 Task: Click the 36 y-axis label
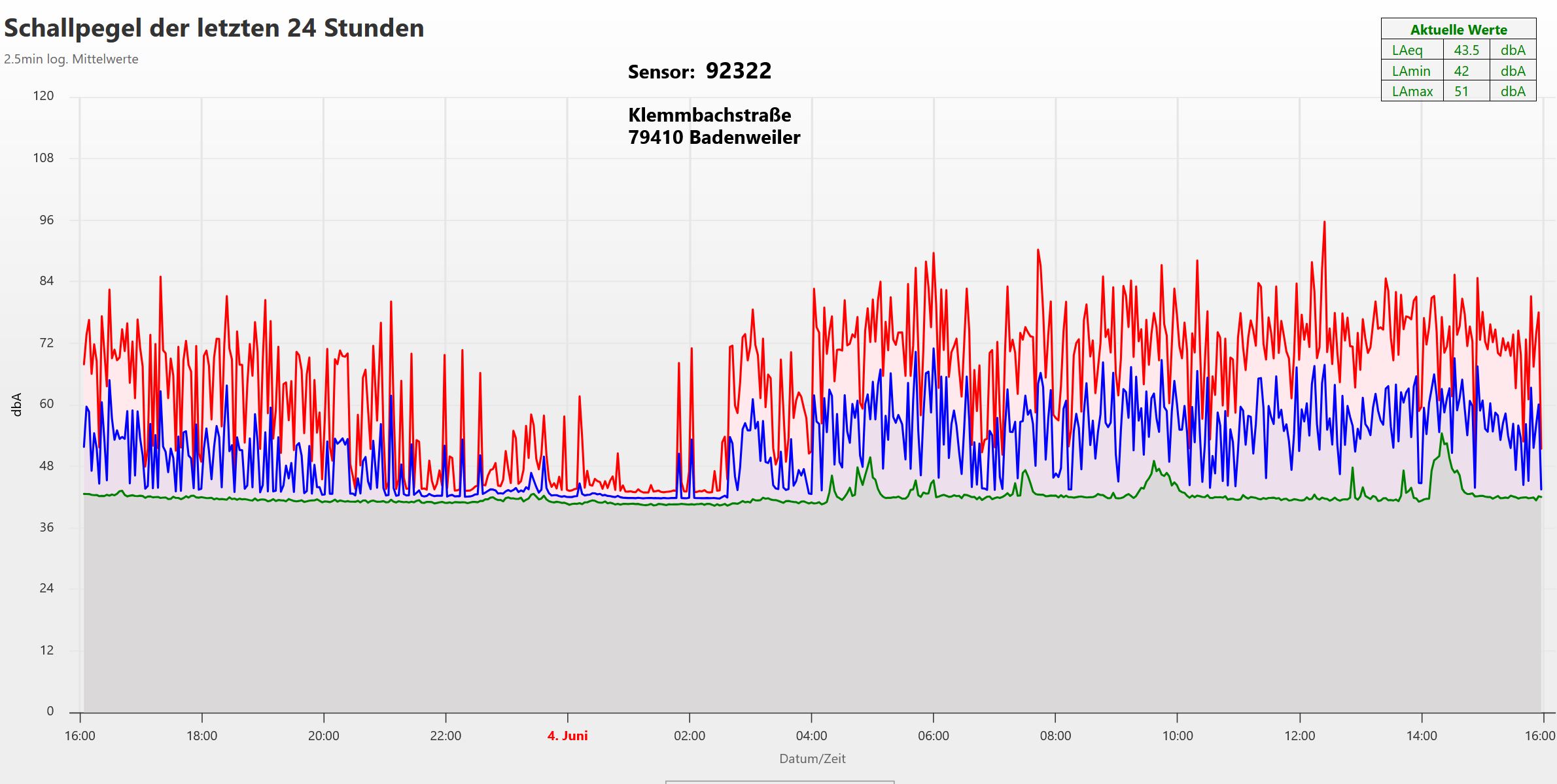pos(46,527)
